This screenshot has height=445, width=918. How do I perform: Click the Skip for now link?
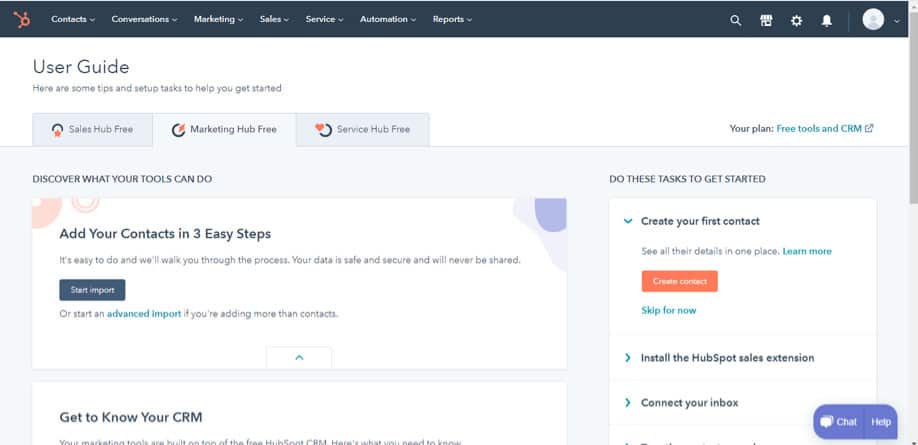[669, 310]
